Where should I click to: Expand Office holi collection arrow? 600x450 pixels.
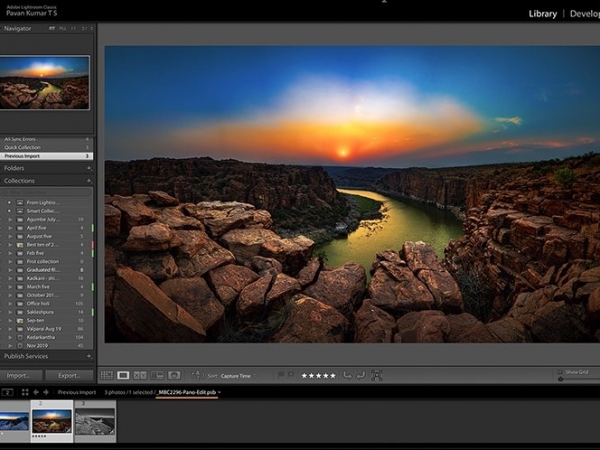(x=10, y=303)
